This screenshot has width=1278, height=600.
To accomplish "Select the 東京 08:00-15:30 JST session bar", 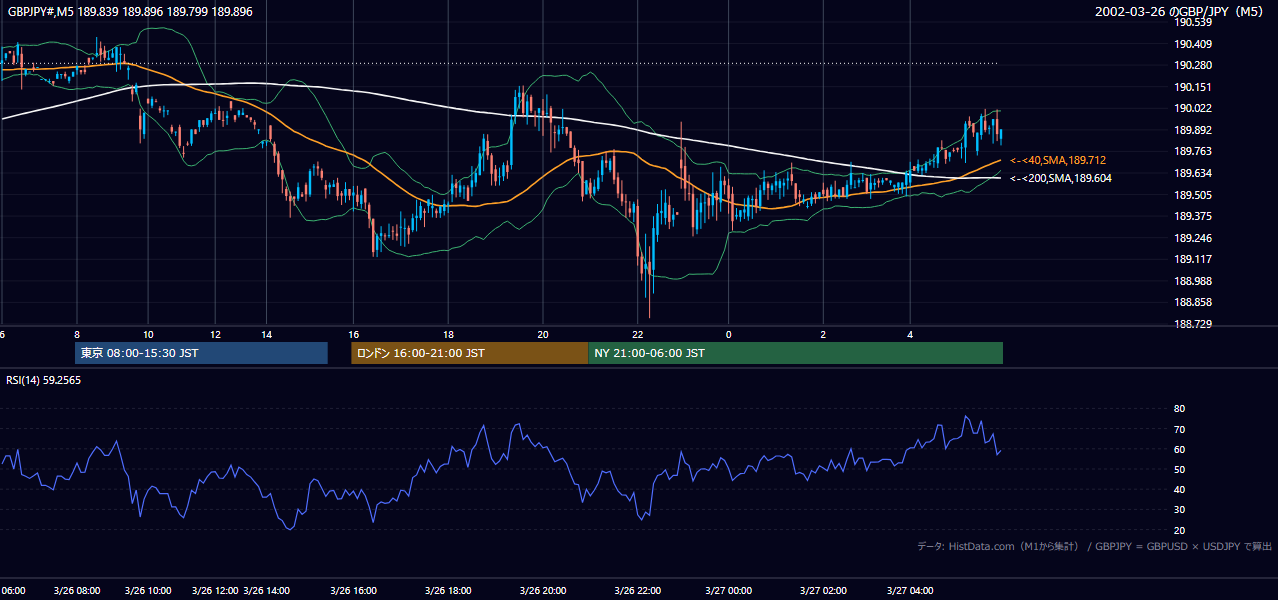I will point(201,353).
